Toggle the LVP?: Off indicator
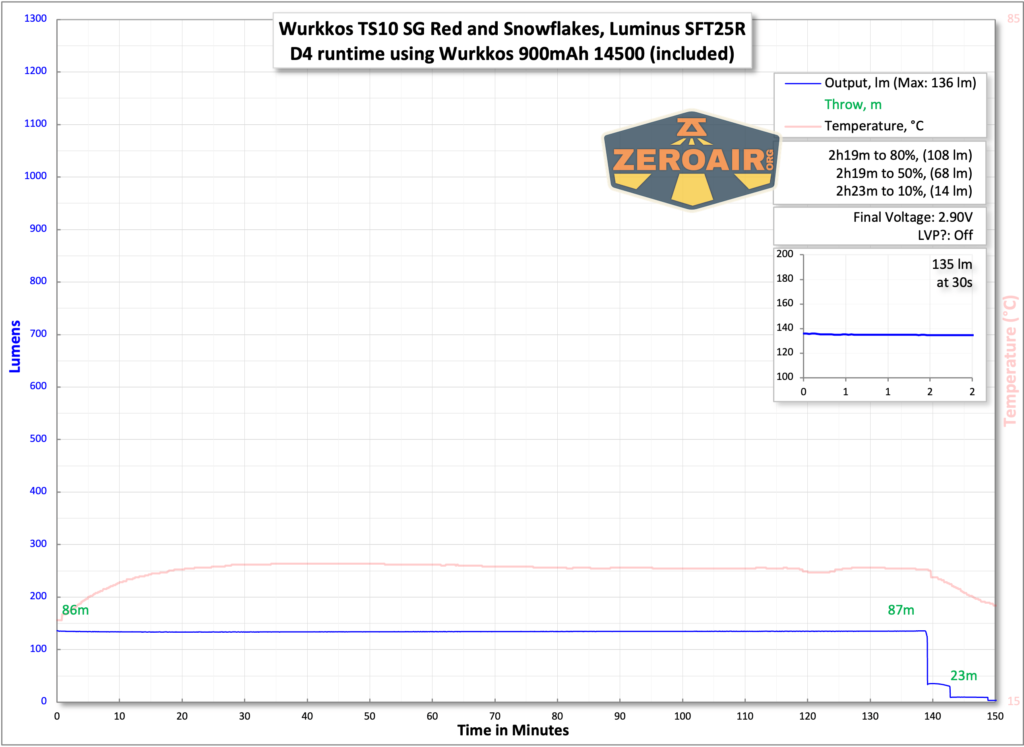Viewport: 1024px width, 747px height. [x=947, y=234]
